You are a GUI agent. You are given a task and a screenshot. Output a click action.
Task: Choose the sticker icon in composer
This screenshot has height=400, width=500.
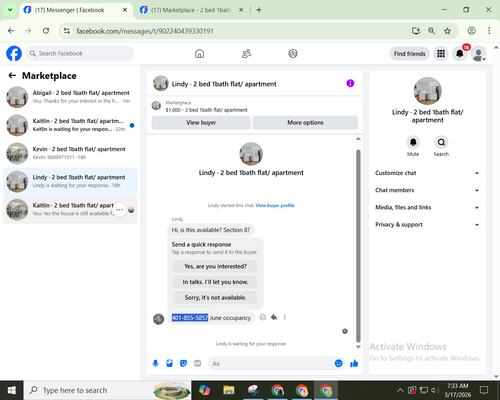pos(183,363)
